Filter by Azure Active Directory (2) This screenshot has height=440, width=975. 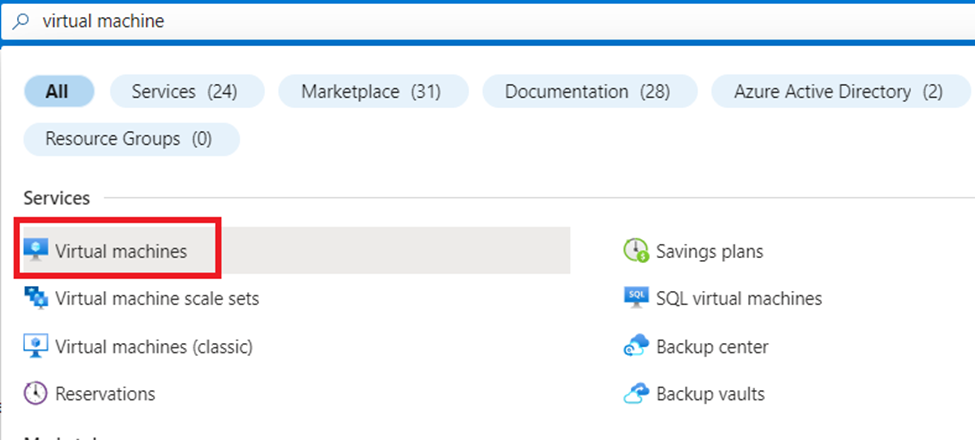[x=838, y=92]
